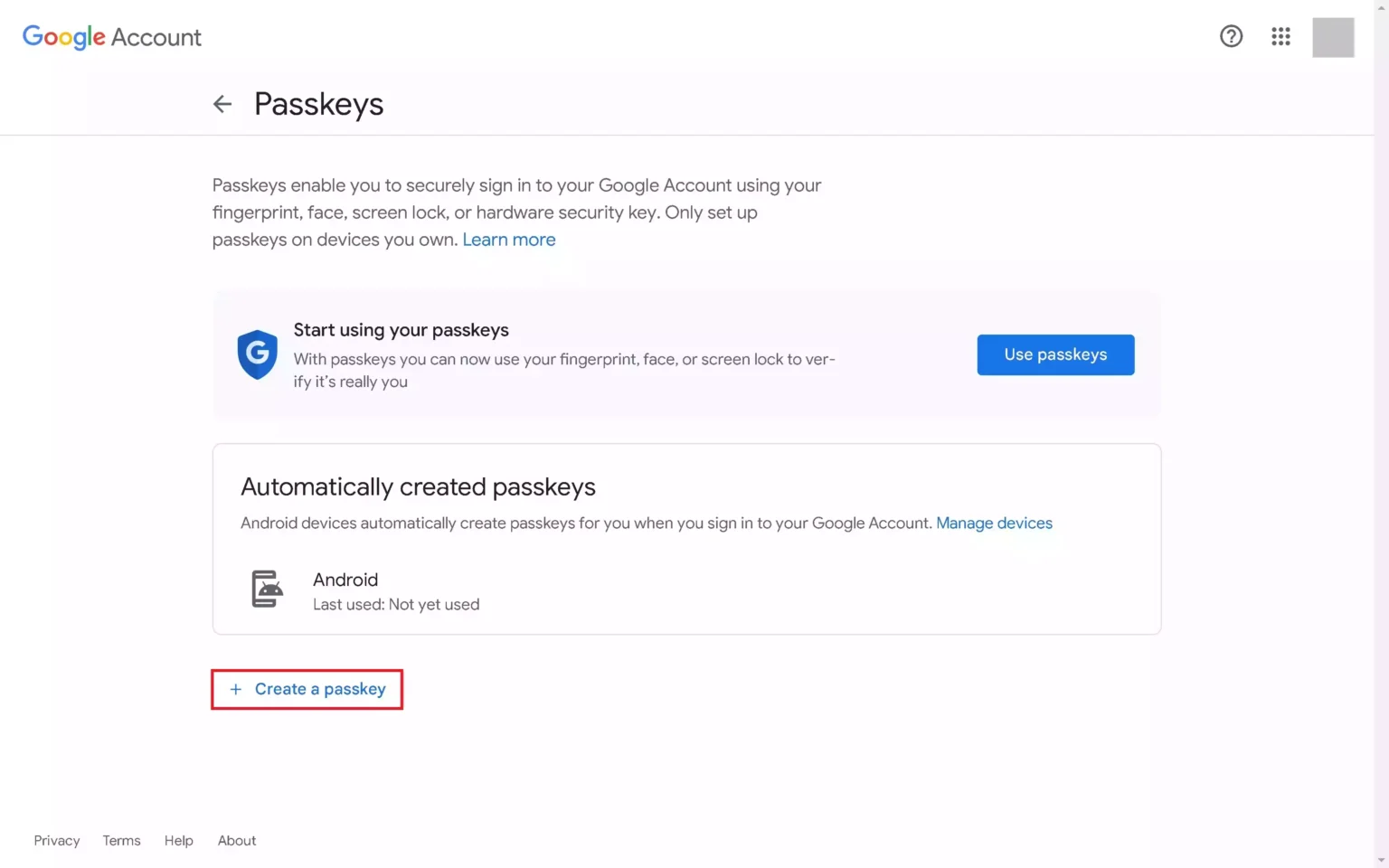The height and width of the screenshot is (868, 1389).
Task: Click the Passkeys page heading
Action: click(x=318, y=104)
